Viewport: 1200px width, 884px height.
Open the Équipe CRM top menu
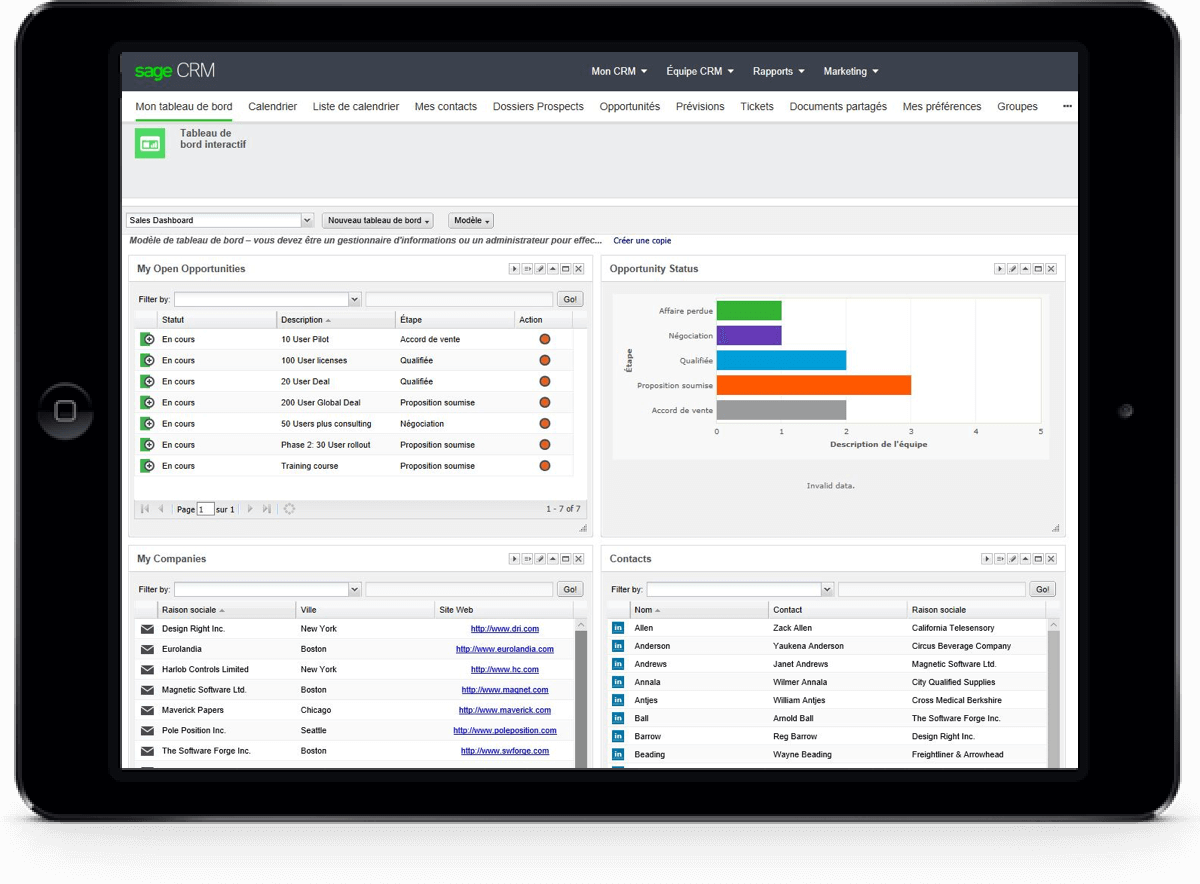pyautogui.click(x=700, y=71)
